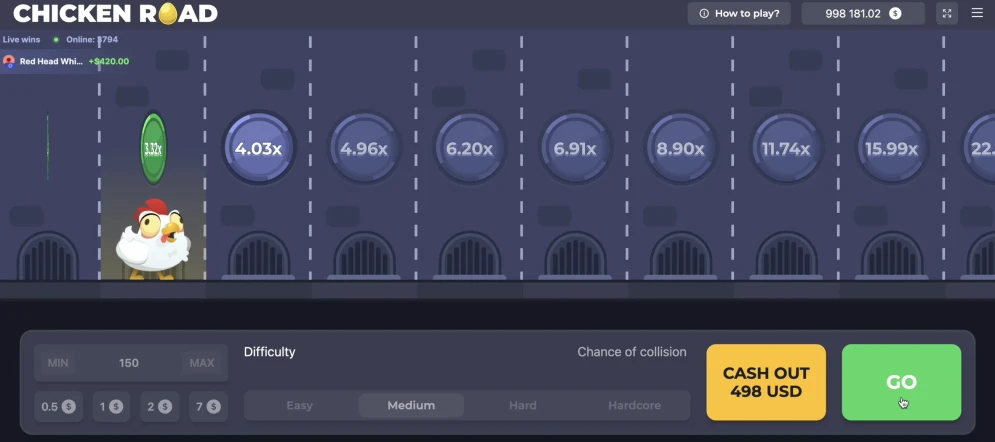Open the hamburger menu
Screen dimensions: 995x442
click(977, 13)
